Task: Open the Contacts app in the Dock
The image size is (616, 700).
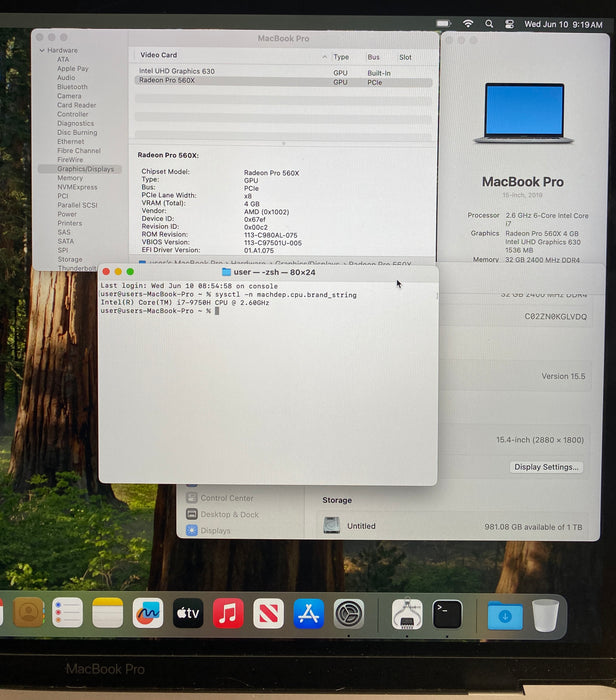Action: pyautogui.click(x=28, y=613)
